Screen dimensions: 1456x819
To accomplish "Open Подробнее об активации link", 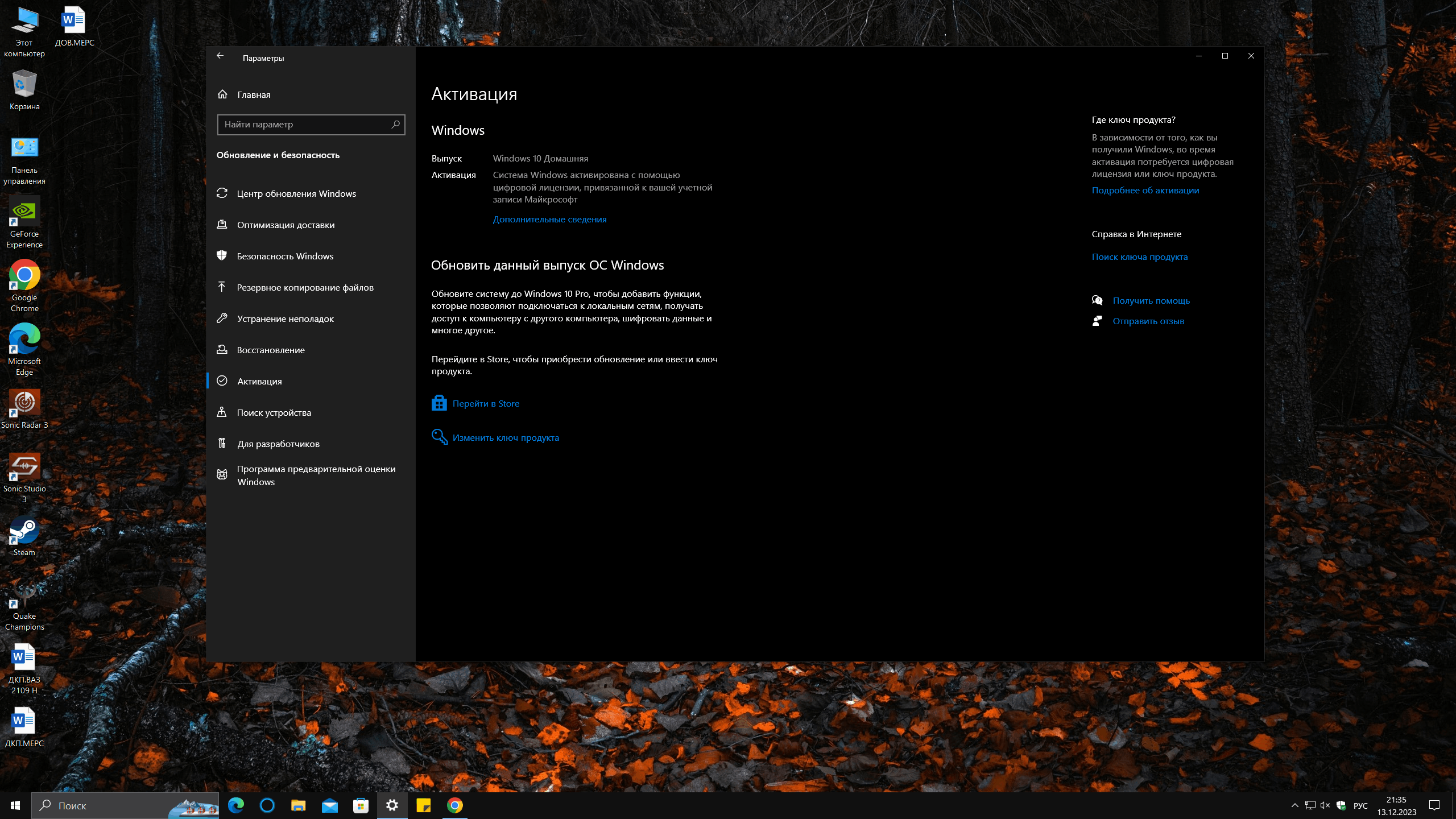I will (1145, 190).
